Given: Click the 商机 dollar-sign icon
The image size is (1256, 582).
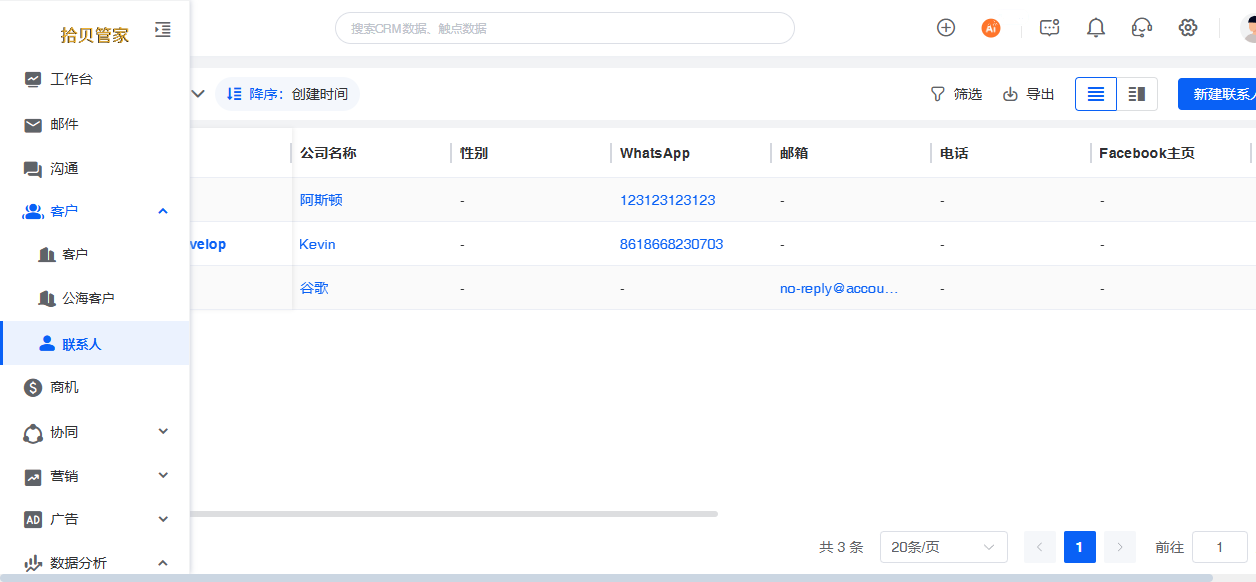Looking at the screenshot, I should pos(33,388).
